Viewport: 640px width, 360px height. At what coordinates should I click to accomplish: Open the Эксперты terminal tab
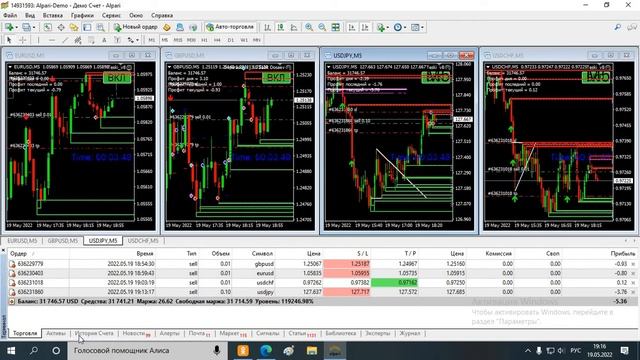(378, 333)
